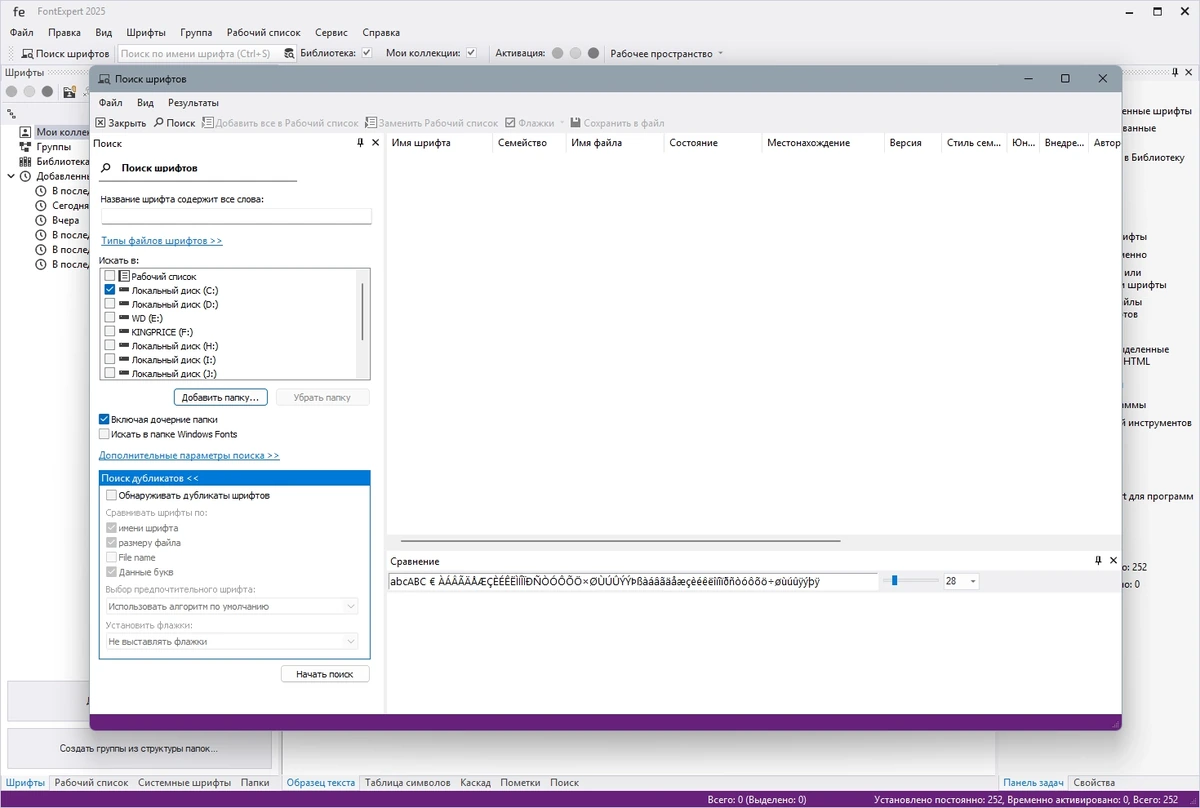Screen dimensions: 1200x808
Task: Tick Обнаруживать дубликаты шрифтов checkbox
Action: click(111, 495)
